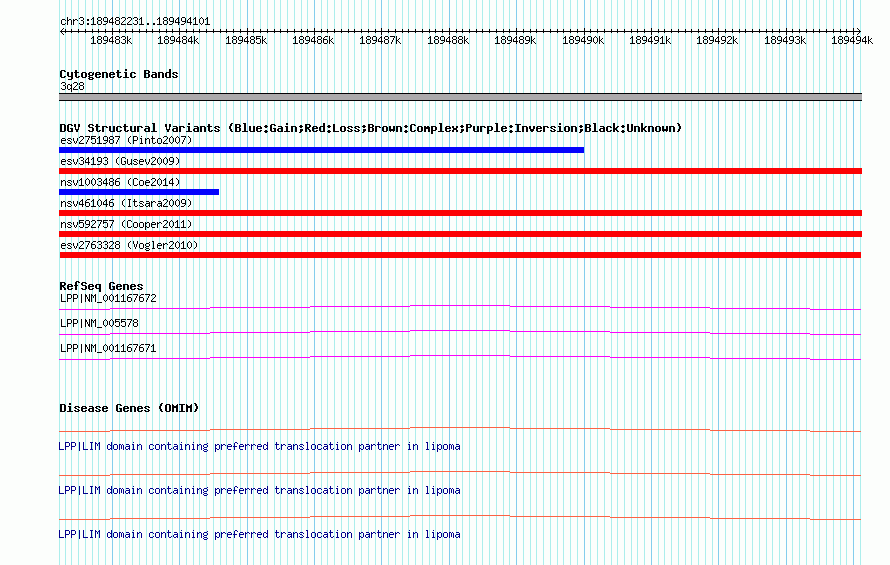This screenshot has width=890, height=565.
Task: Click the 3q28 band label
Action: click(x=72, y=86)
